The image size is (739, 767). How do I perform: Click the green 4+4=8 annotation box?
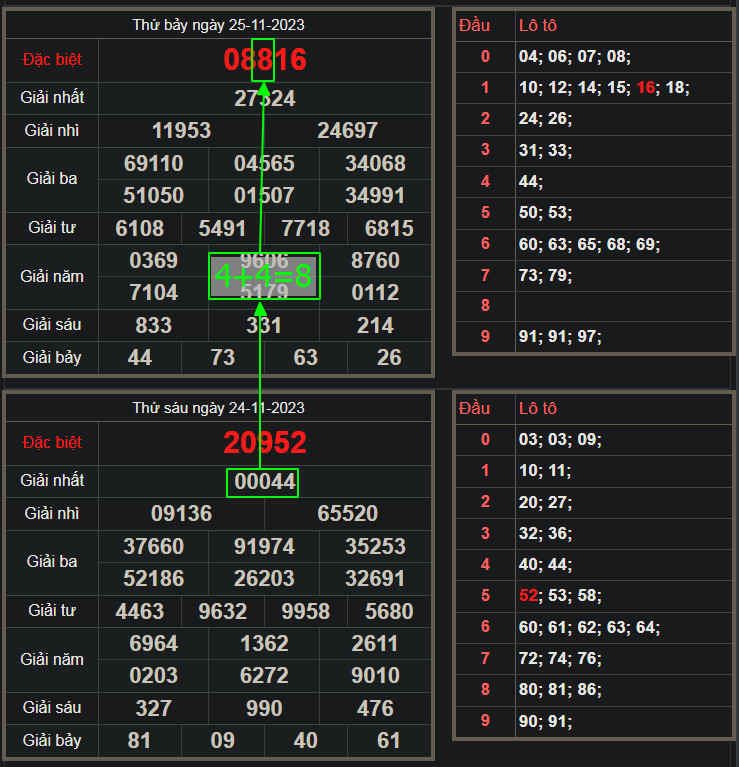(264, 276)
